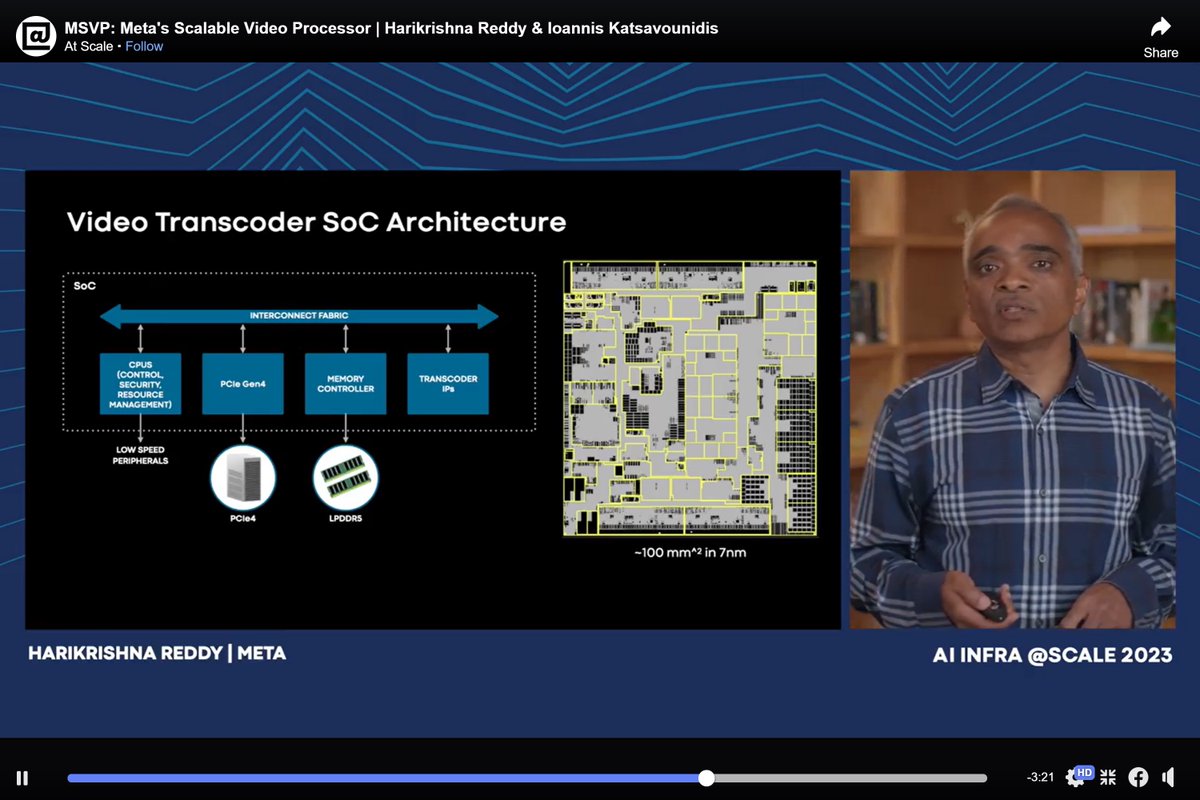This screenshot has width=1200, height=800.
Task: Exit fullscreen using the shrink arrows icon
Action: 1107,776
